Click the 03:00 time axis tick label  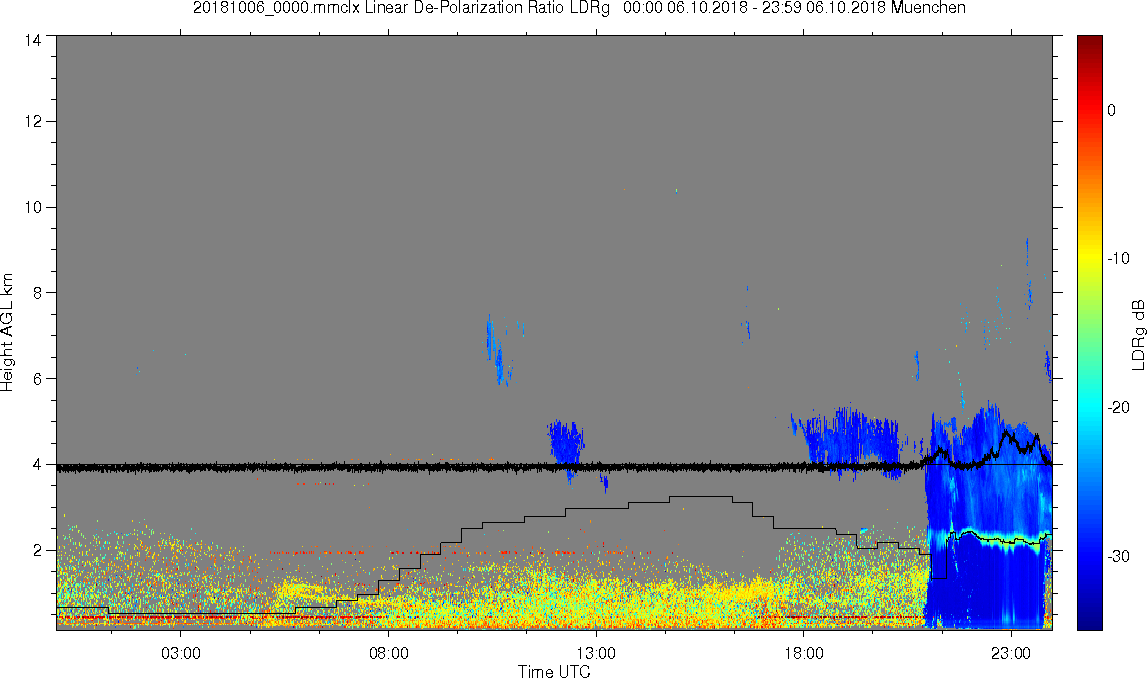[181, 653]
